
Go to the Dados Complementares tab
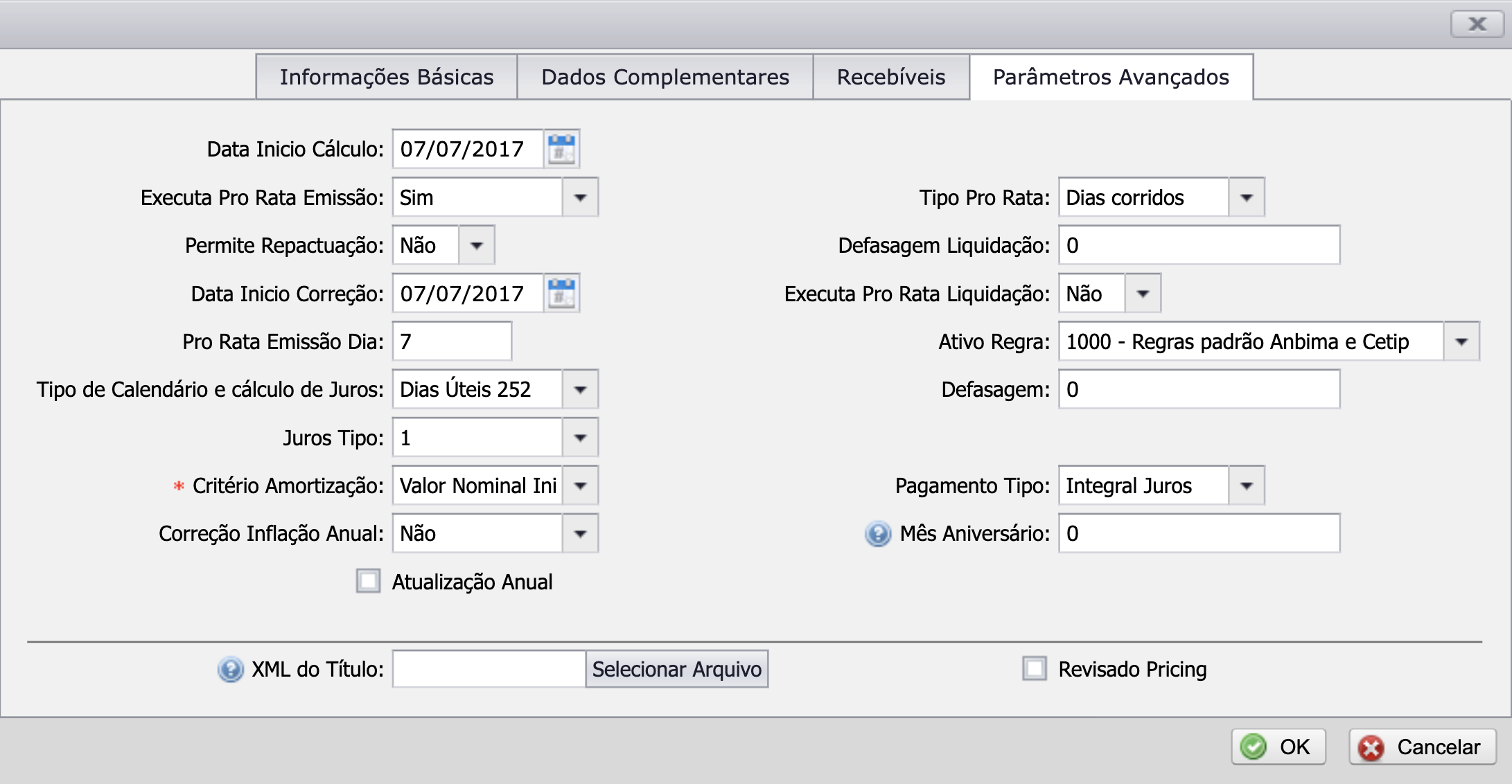665,77
